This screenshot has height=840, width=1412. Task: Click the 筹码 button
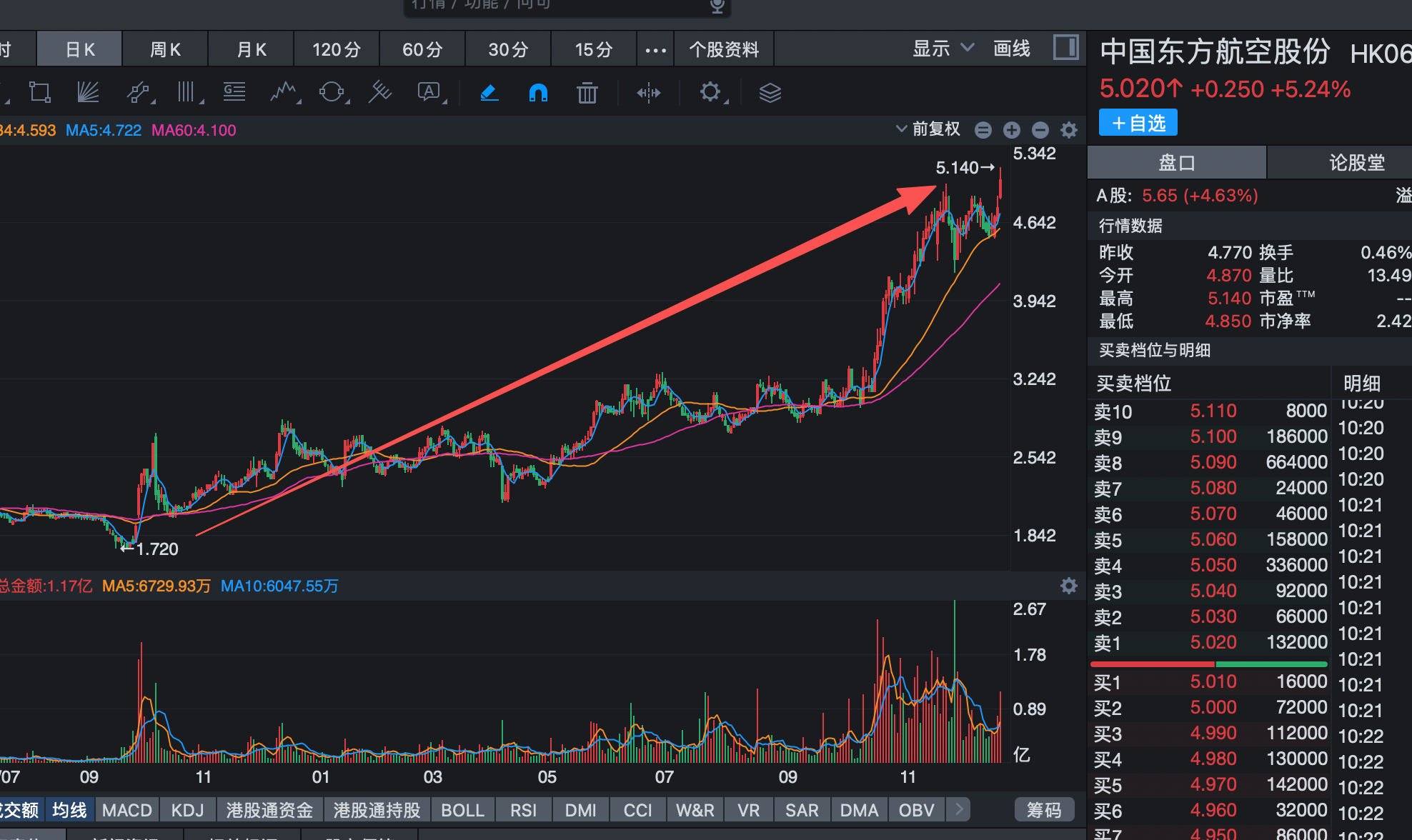point(1044,810)
